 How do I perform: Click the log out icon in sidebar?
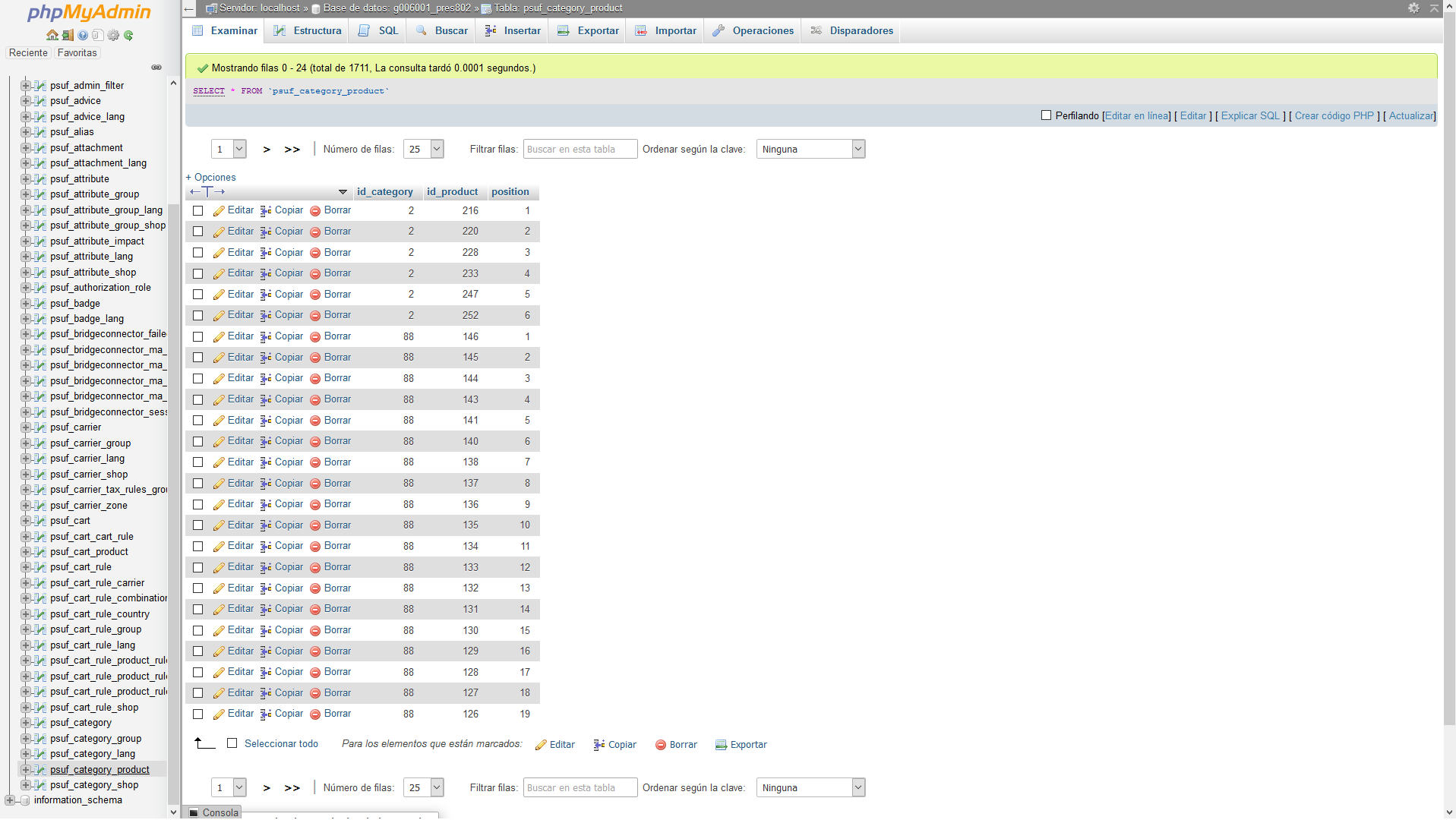pos(68,35)
